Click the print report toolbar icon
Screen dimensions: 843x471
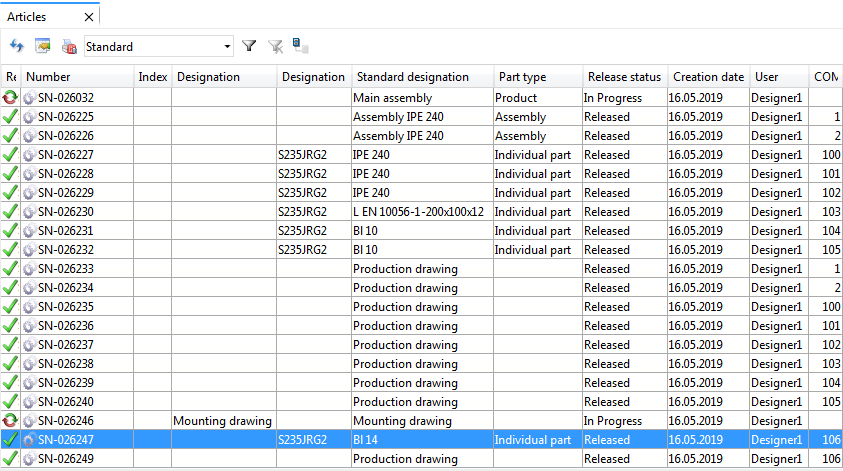[x=69, y=46]
